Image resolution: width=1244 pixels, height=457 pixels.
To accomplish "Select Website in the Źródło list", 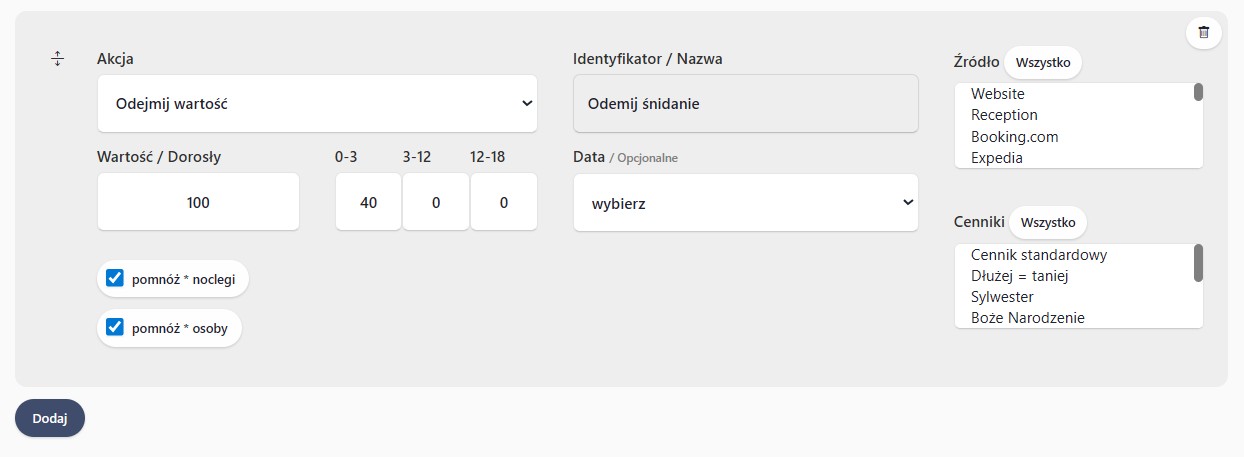I will (x=998, y=94).
